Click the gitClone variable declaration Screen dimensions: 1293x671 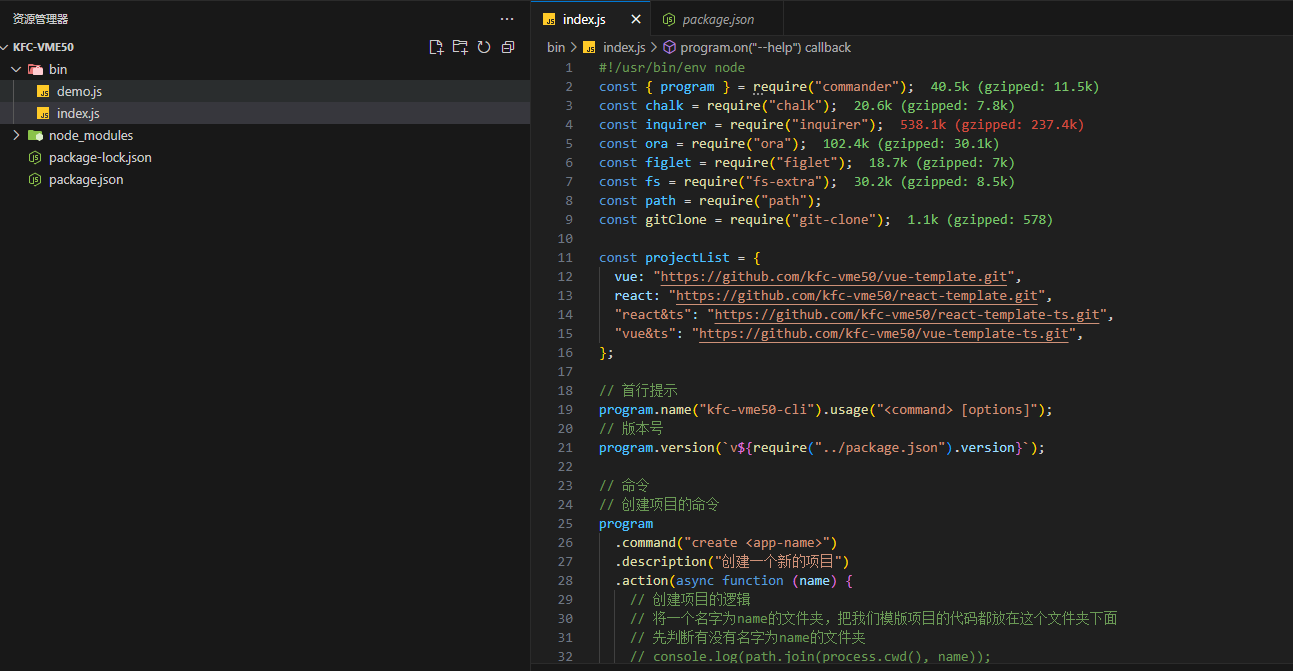point(676,219)
